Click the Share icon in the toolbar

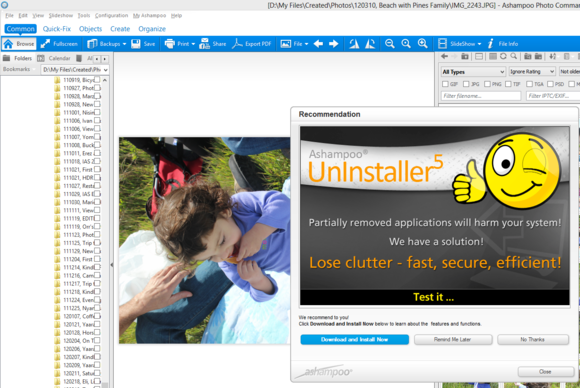(x=204, y=44)
